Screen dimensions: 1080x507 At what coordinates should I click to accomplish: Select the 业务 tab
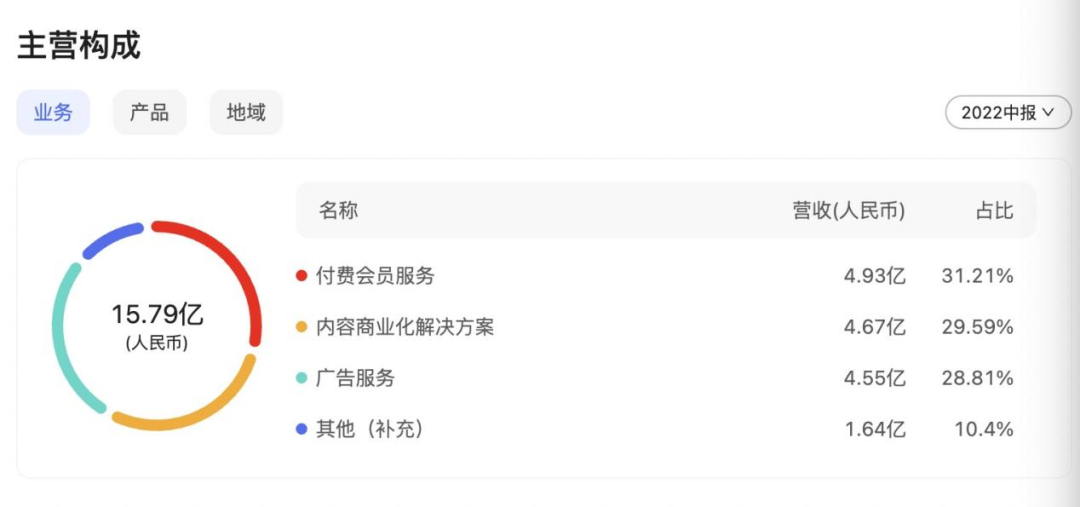coord(53,112)
